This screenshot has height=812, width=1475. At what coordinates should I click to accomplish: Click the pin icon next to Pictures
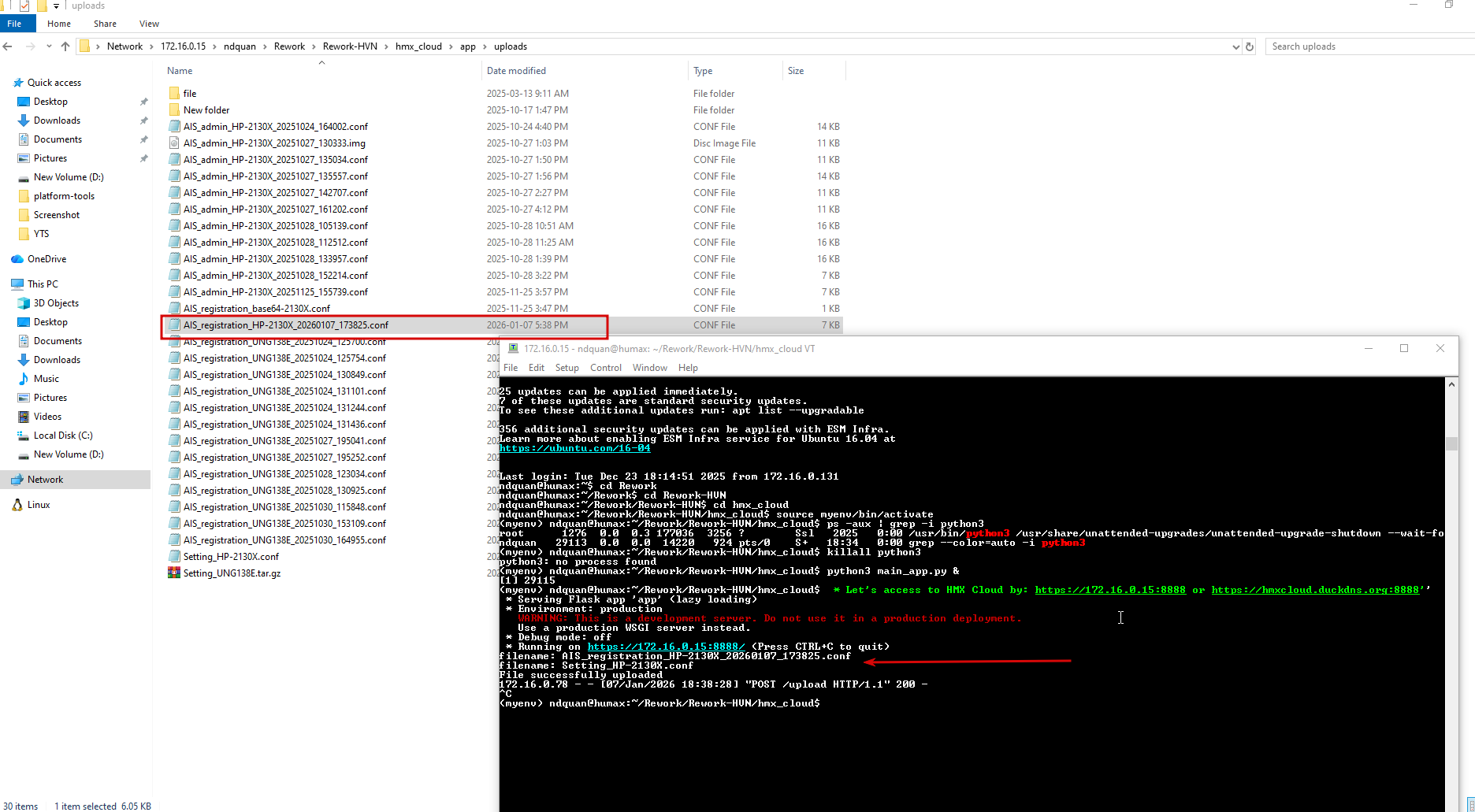click(143, 158)
